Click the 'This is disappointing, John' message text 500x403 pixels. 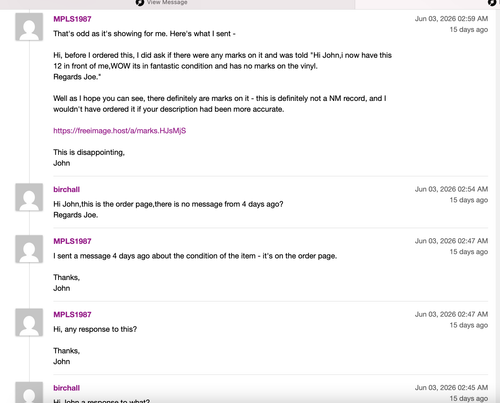89,158
